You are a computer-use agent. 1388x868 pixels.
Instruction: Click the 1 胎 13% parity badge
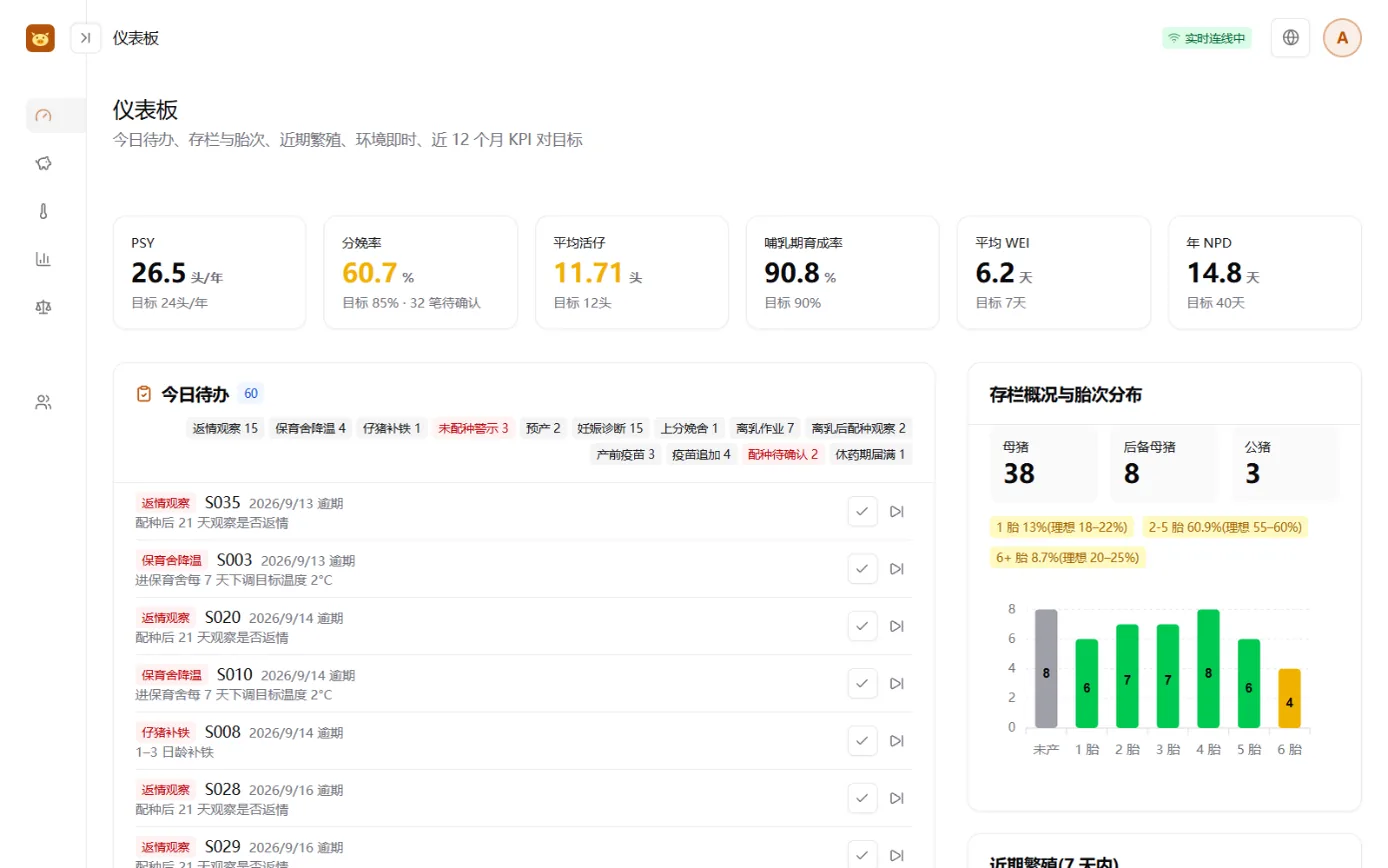pos(1062,527)
